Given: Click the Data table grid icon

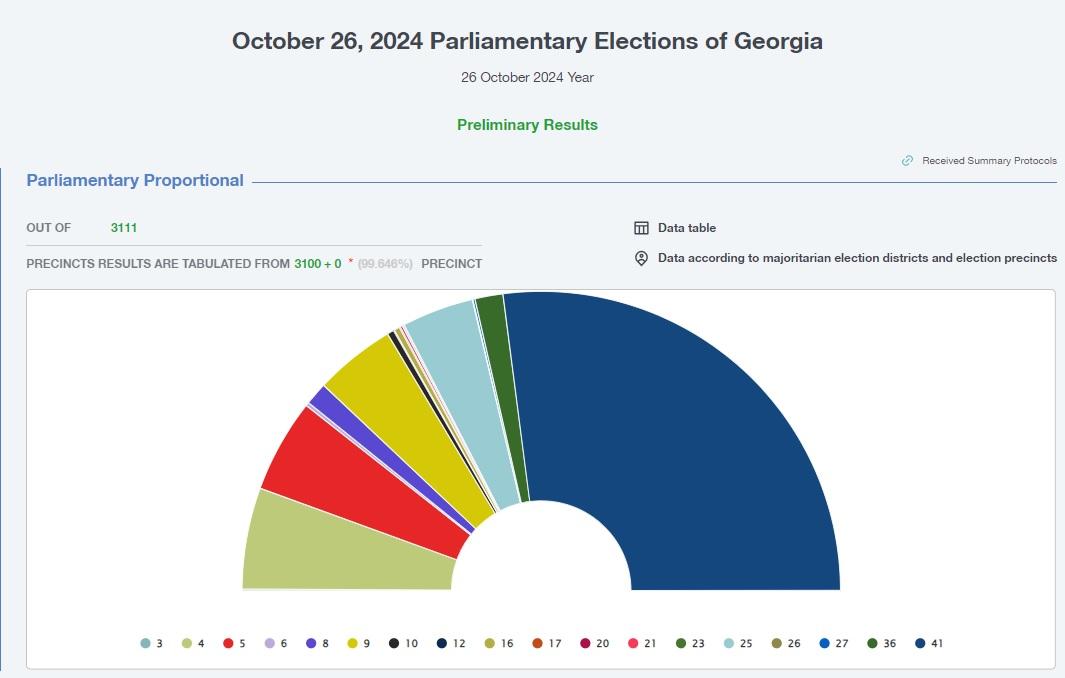Looking at the screenshot, I should coord(641,228).
